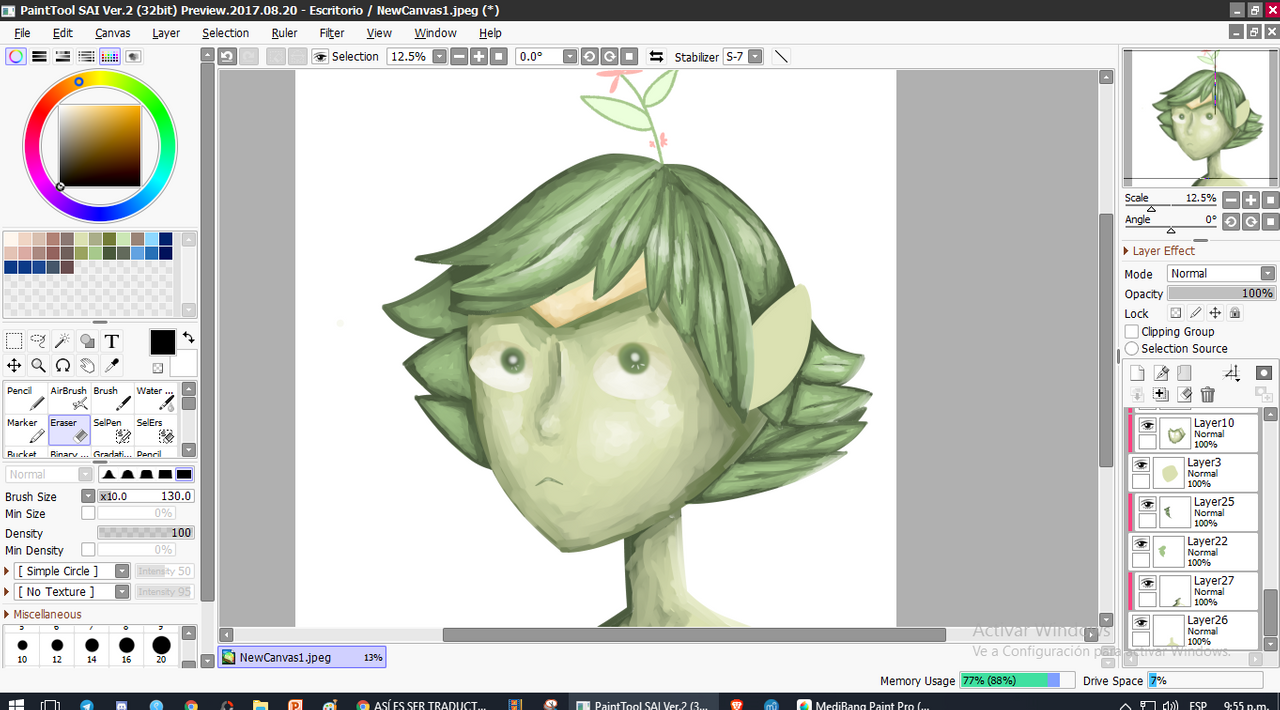The image size is (1280, 710).
Task: Choose the AirBrush tool
Action: (69, 398)
